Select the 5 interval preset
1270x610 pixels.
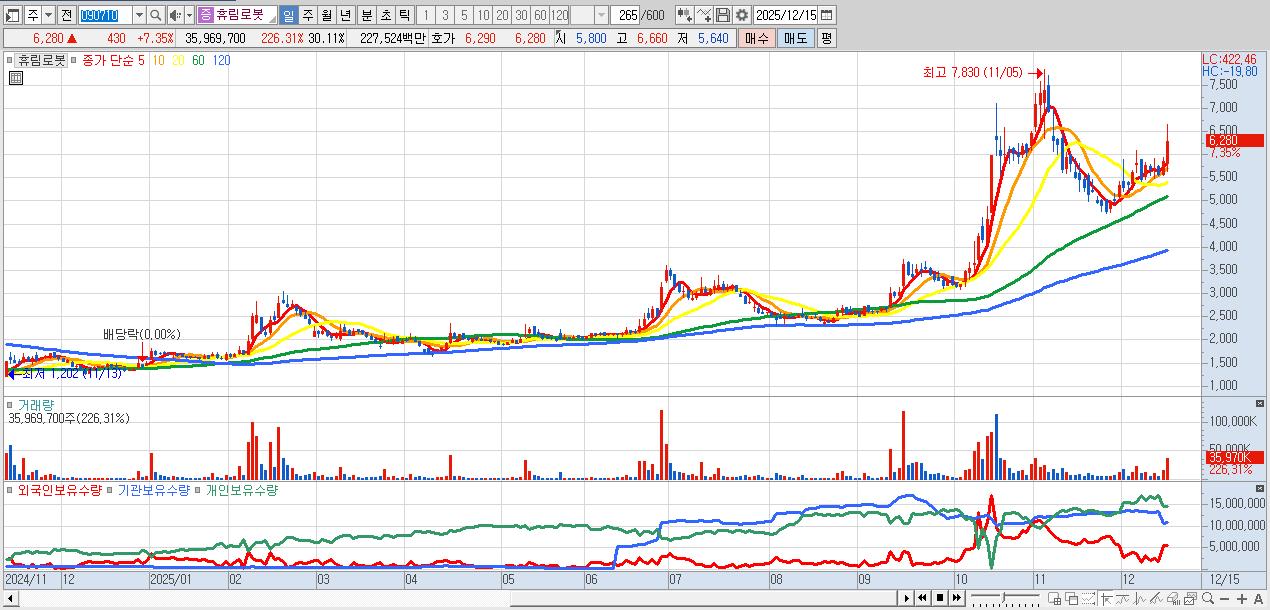coord(464,15)
